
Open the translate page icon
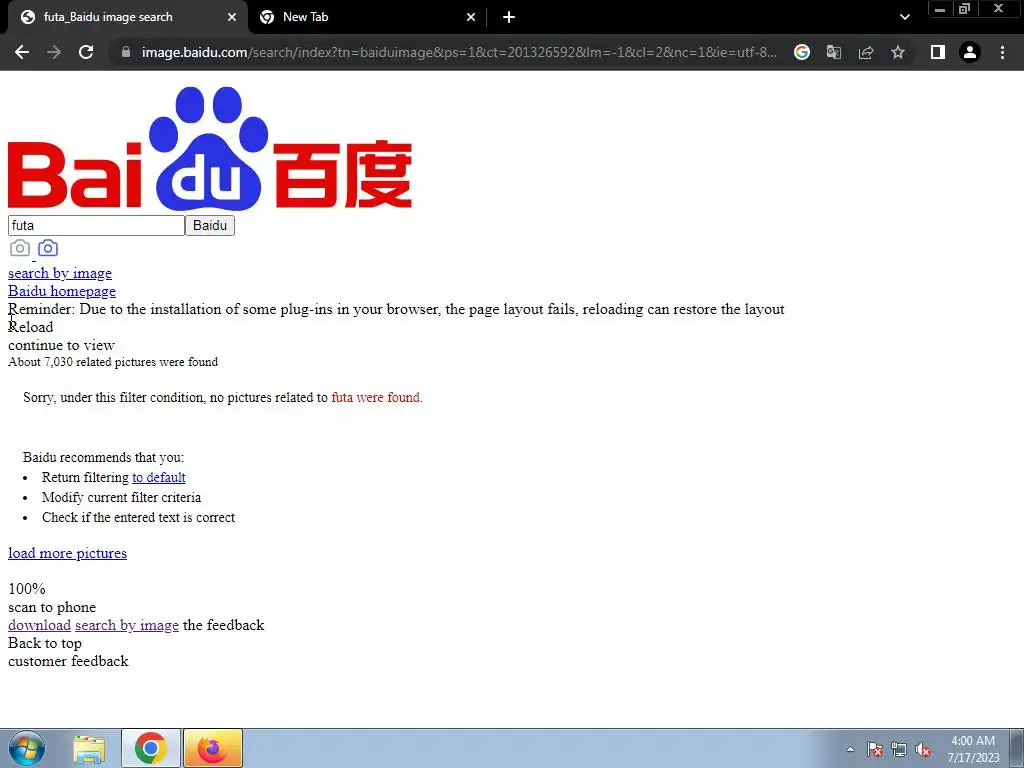tap(833, 52)
